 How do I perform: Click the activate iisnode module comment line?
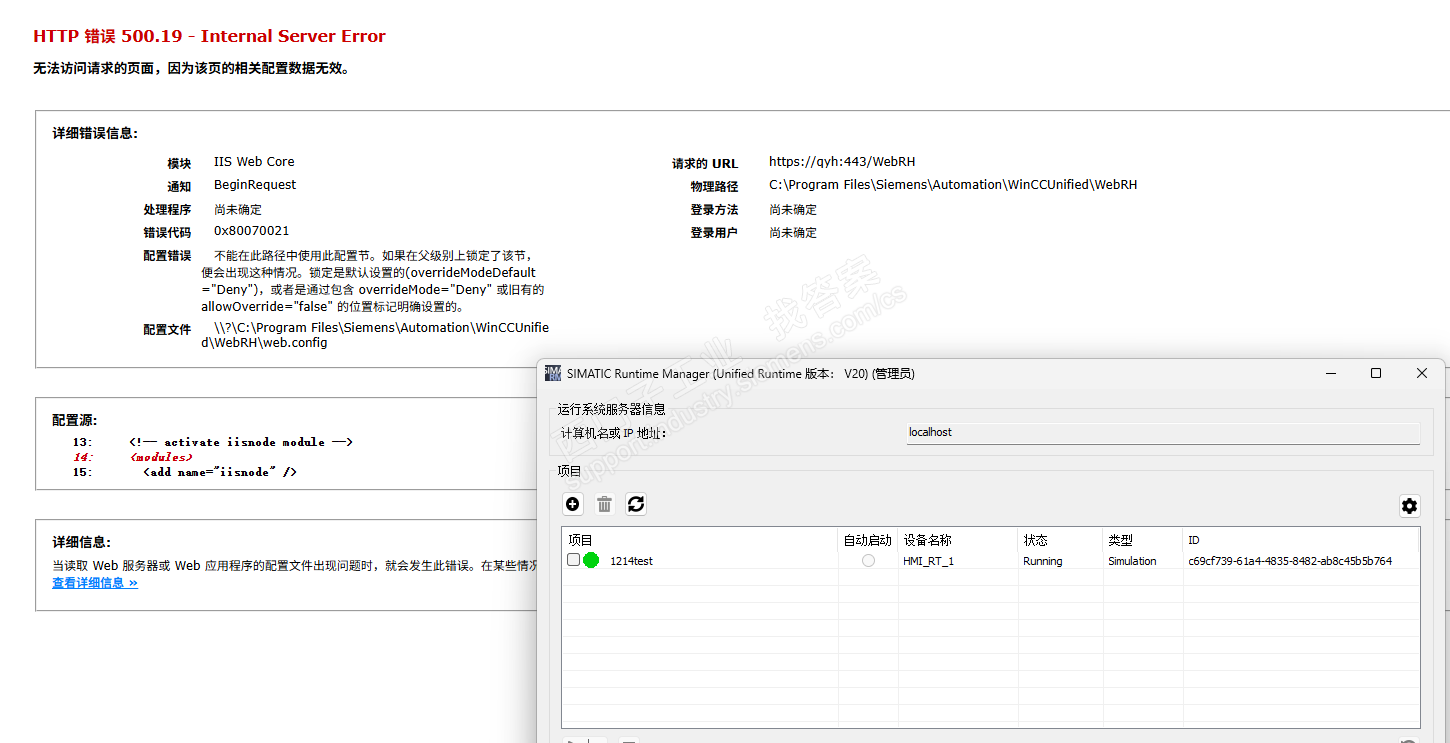click(241, 442)
